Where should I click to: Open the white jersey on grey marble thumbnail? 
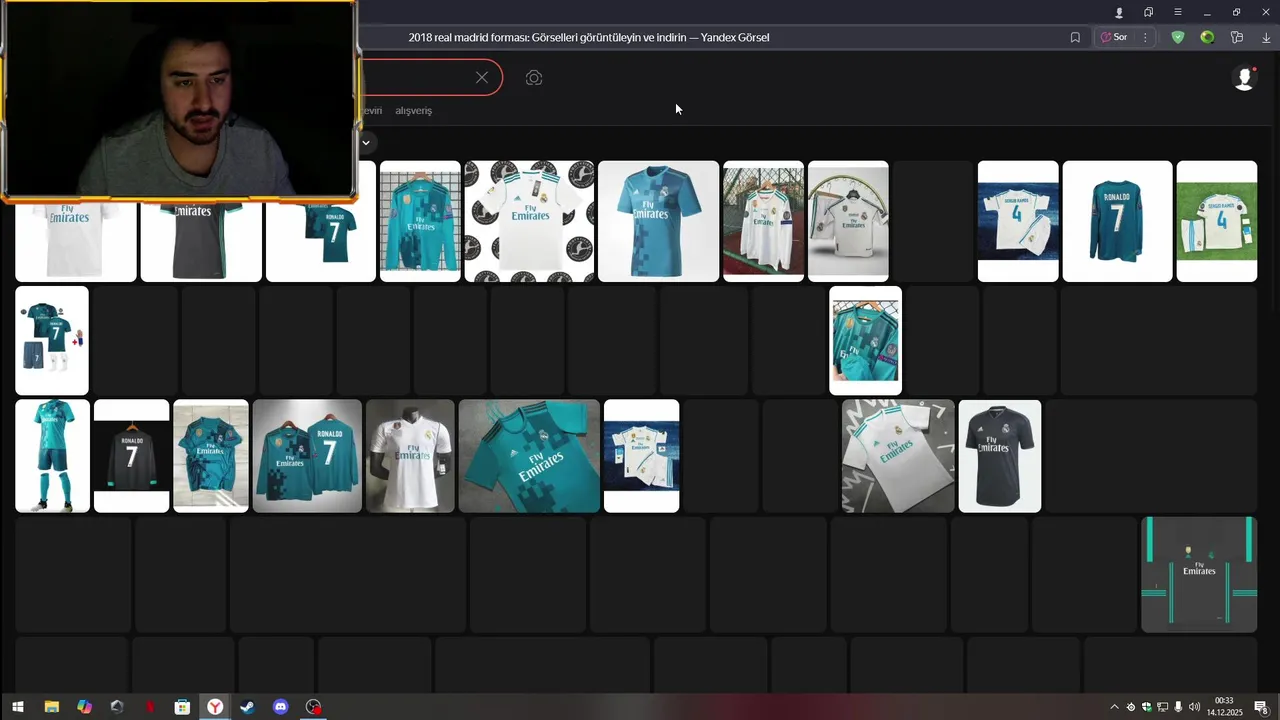pyautogui.click(x=898, y=456)
